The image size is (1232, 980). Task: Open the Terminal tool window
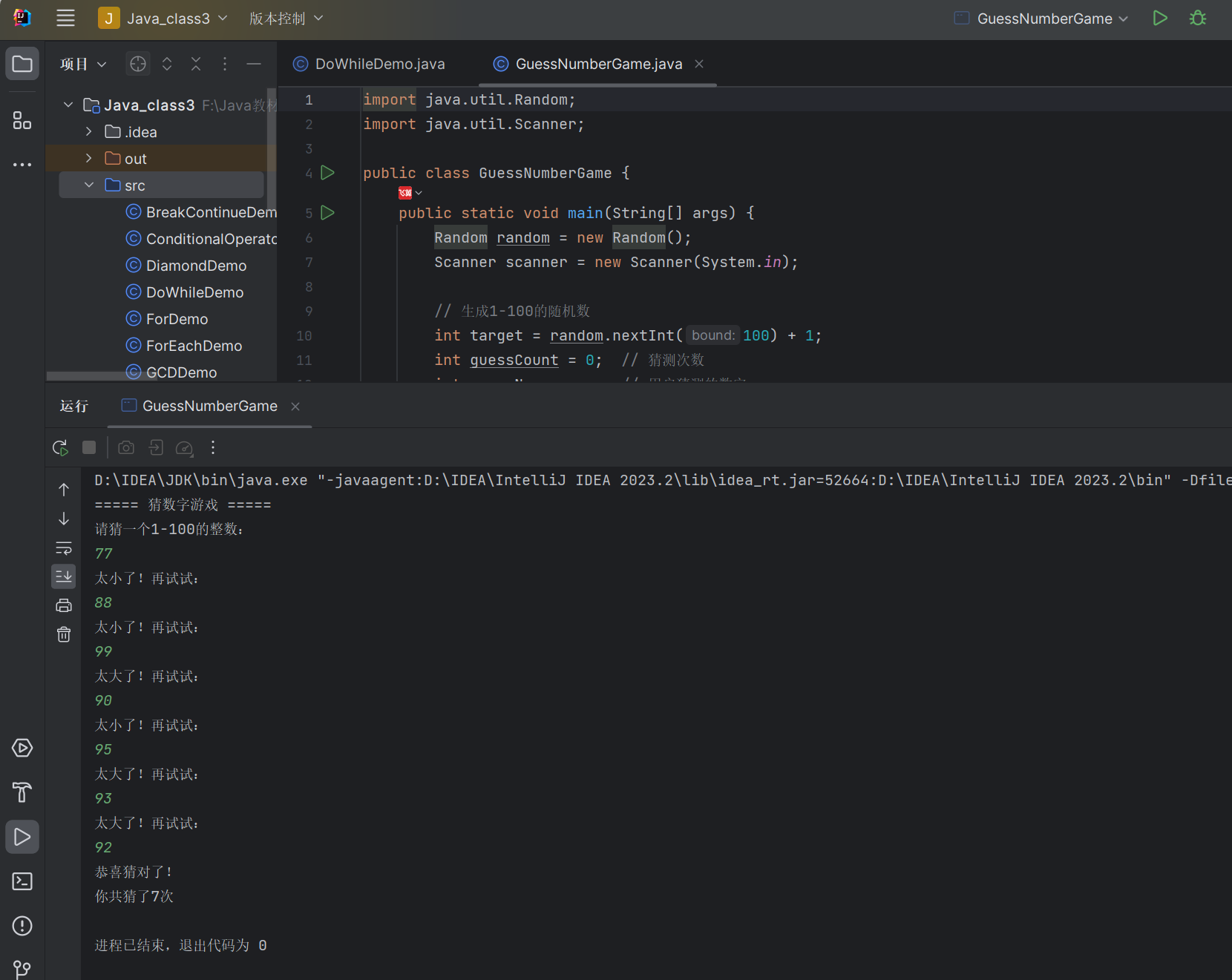22,881
